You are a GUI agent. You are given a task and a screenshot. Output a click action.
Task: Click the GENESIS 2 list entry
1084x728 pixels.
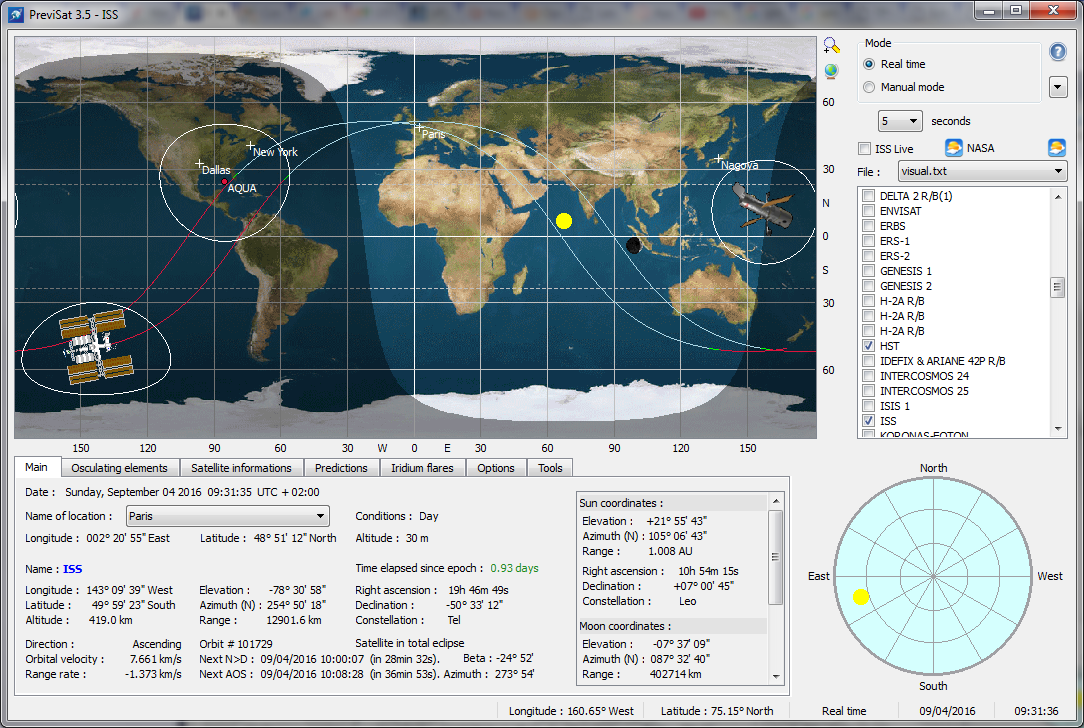point(906,286)
